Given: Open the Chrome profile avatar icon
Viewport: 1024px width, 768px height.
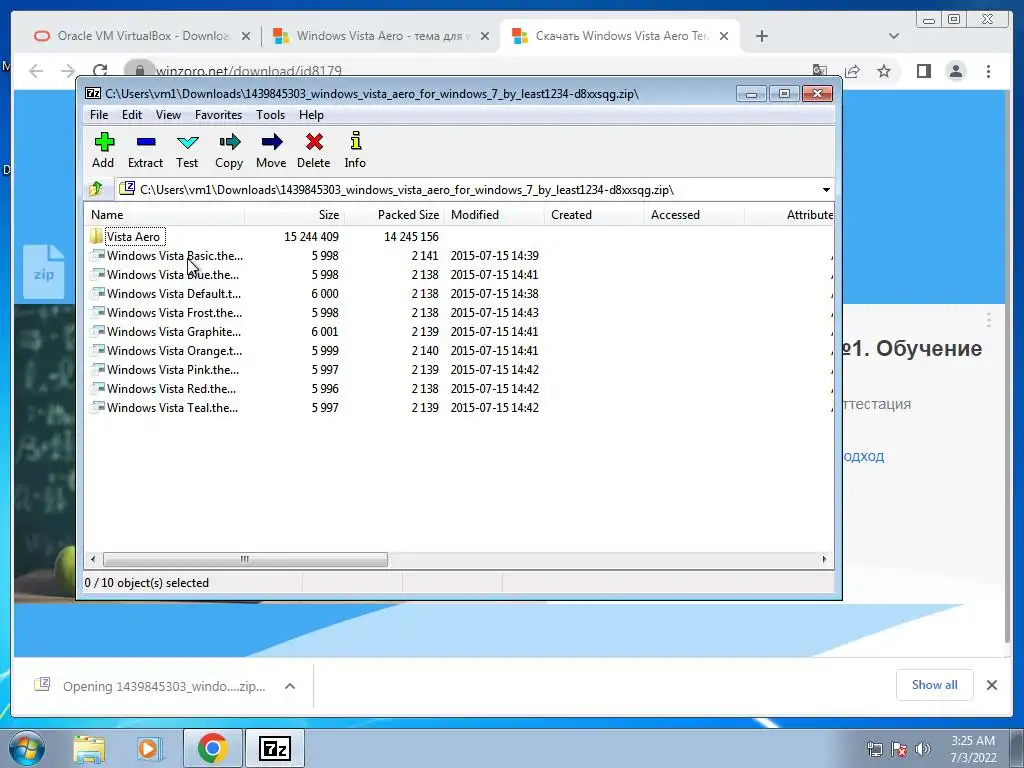Looking at the screenshot, I should point(956,71).
